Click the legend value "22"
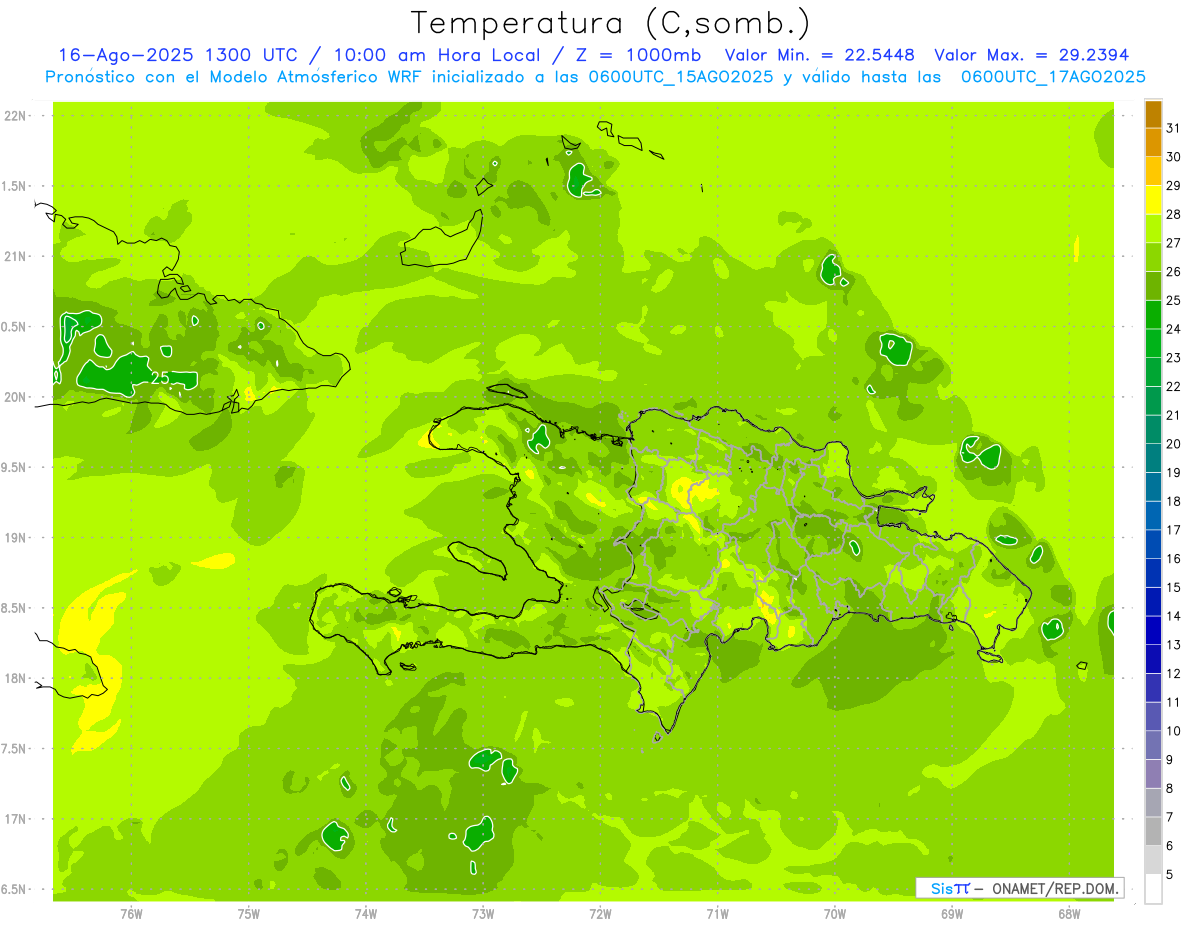The width and height of the screenshot is (1200, 927). coord(1174,386)
